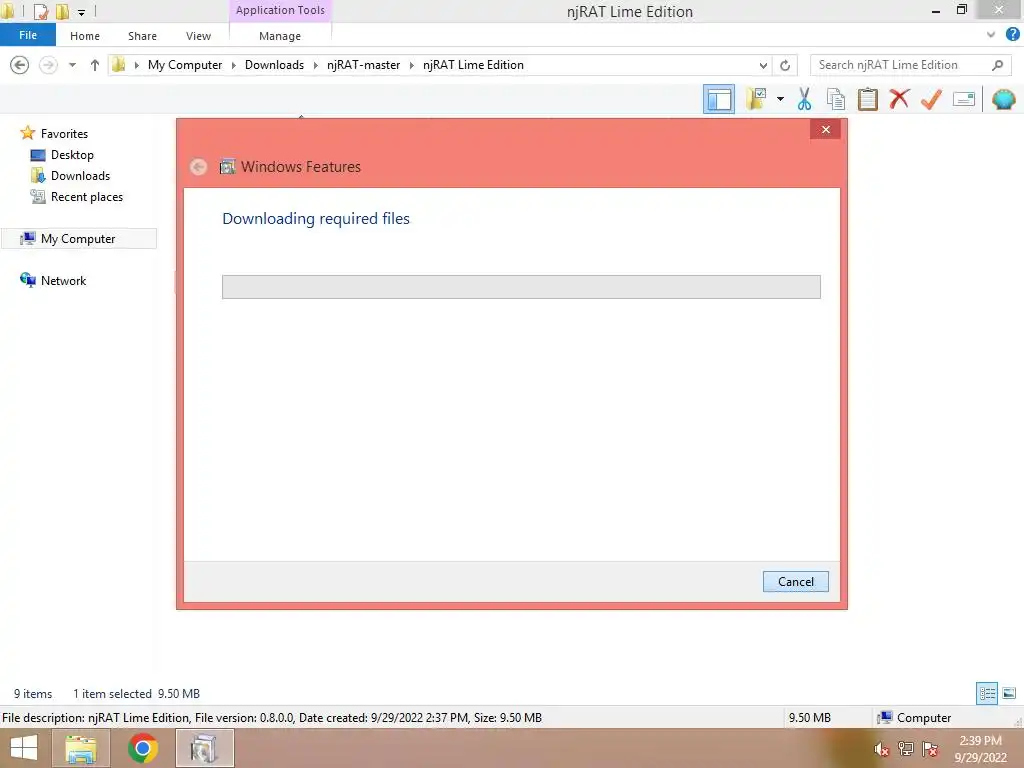The height and width of the screenshot is (768, 1024).
Task: Expand the dropdown arrow beside folder options icon
Action: click(x=780, y=99)
